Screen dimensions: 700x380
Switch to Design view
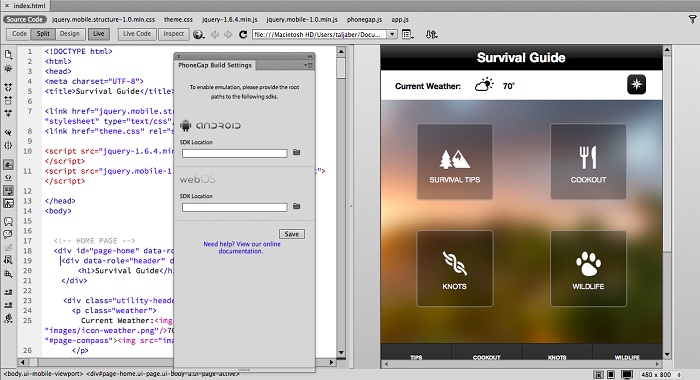click(x=69, y=34)
